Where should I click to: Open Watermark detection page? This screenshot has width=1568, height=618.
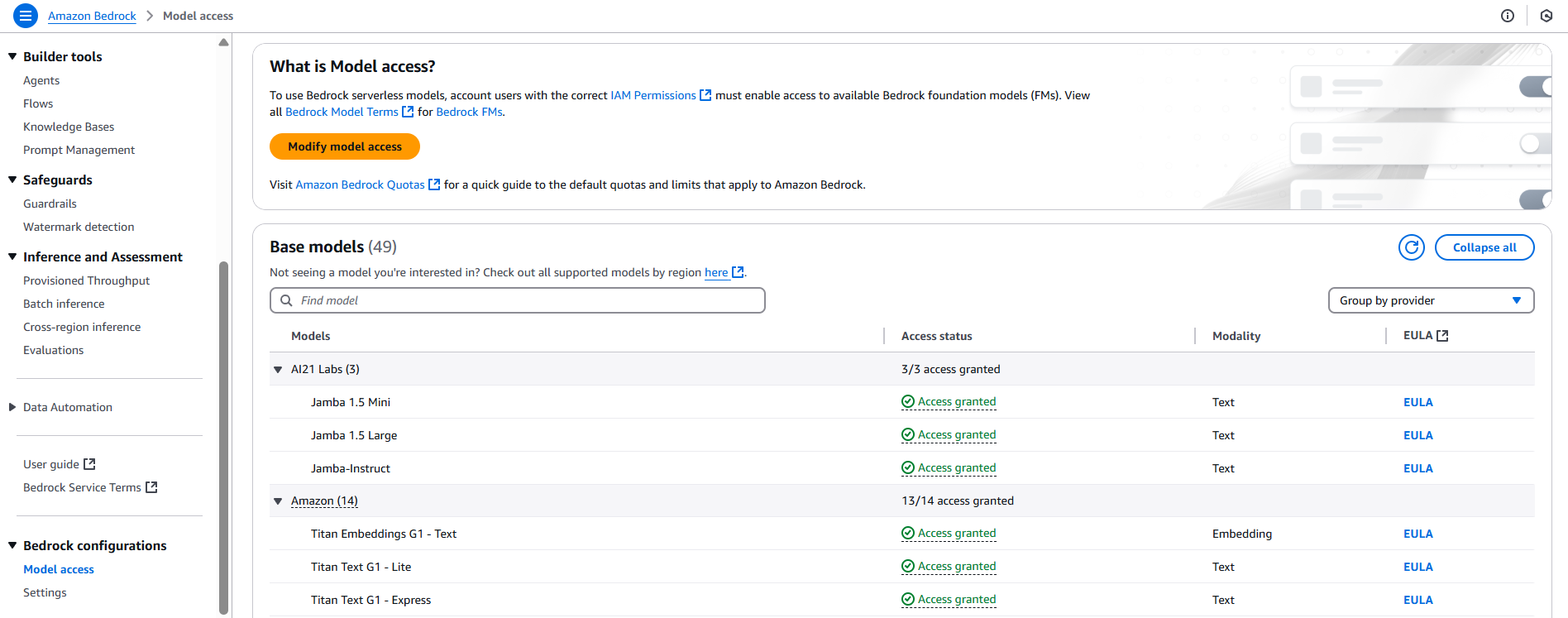pos(79,227)
